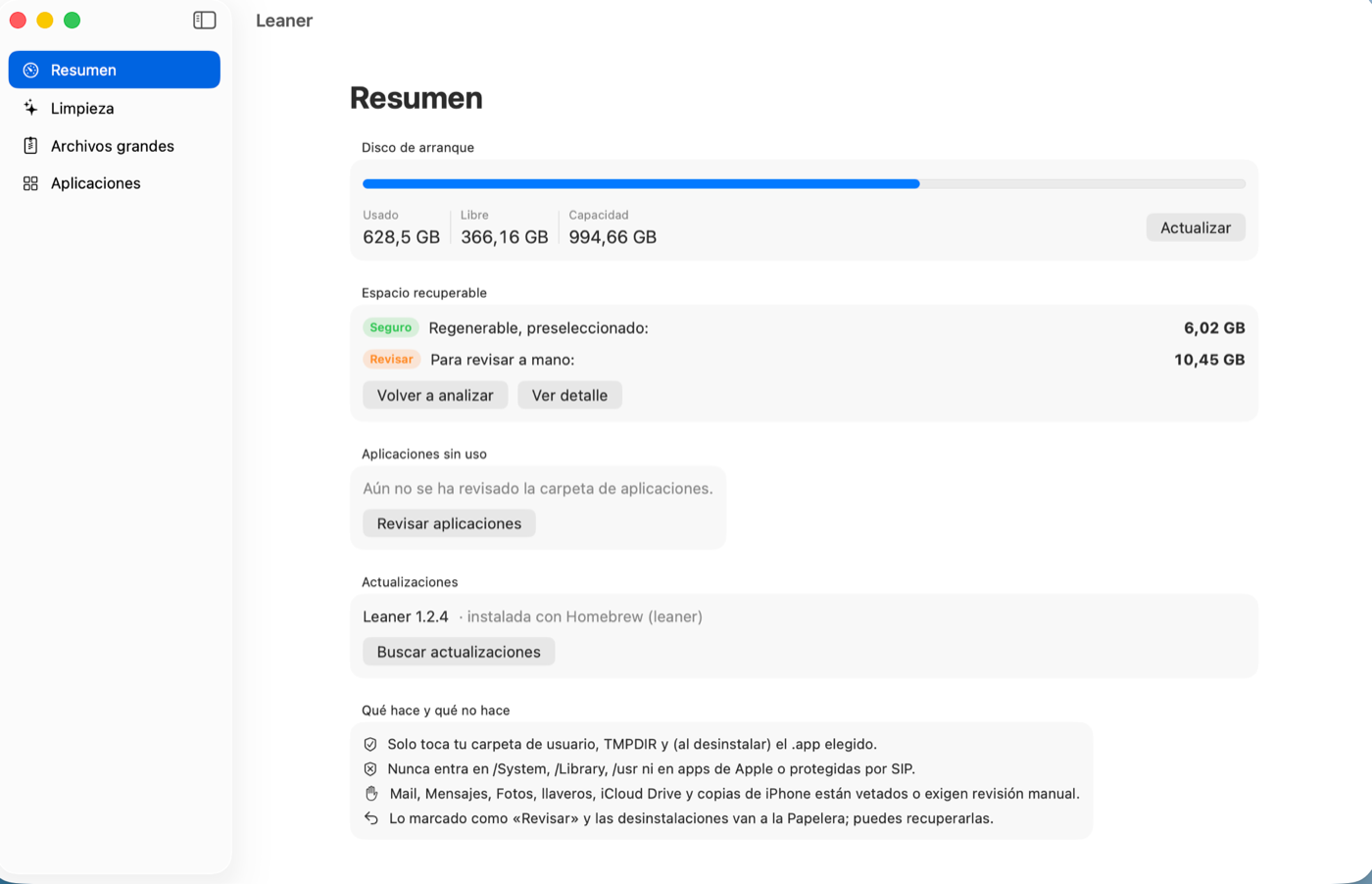
Task: Click the 10,45 GB manual review amount
Action: tap(1209, 360)
